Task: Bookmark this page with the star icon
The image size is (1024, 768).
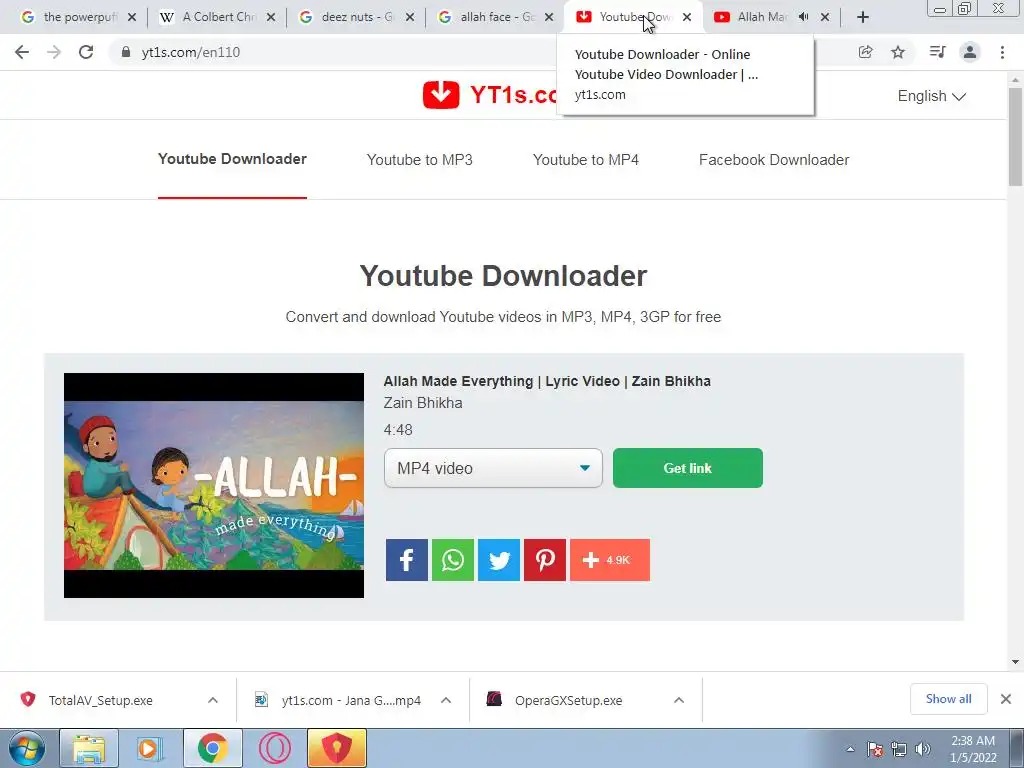Action: 898,52
